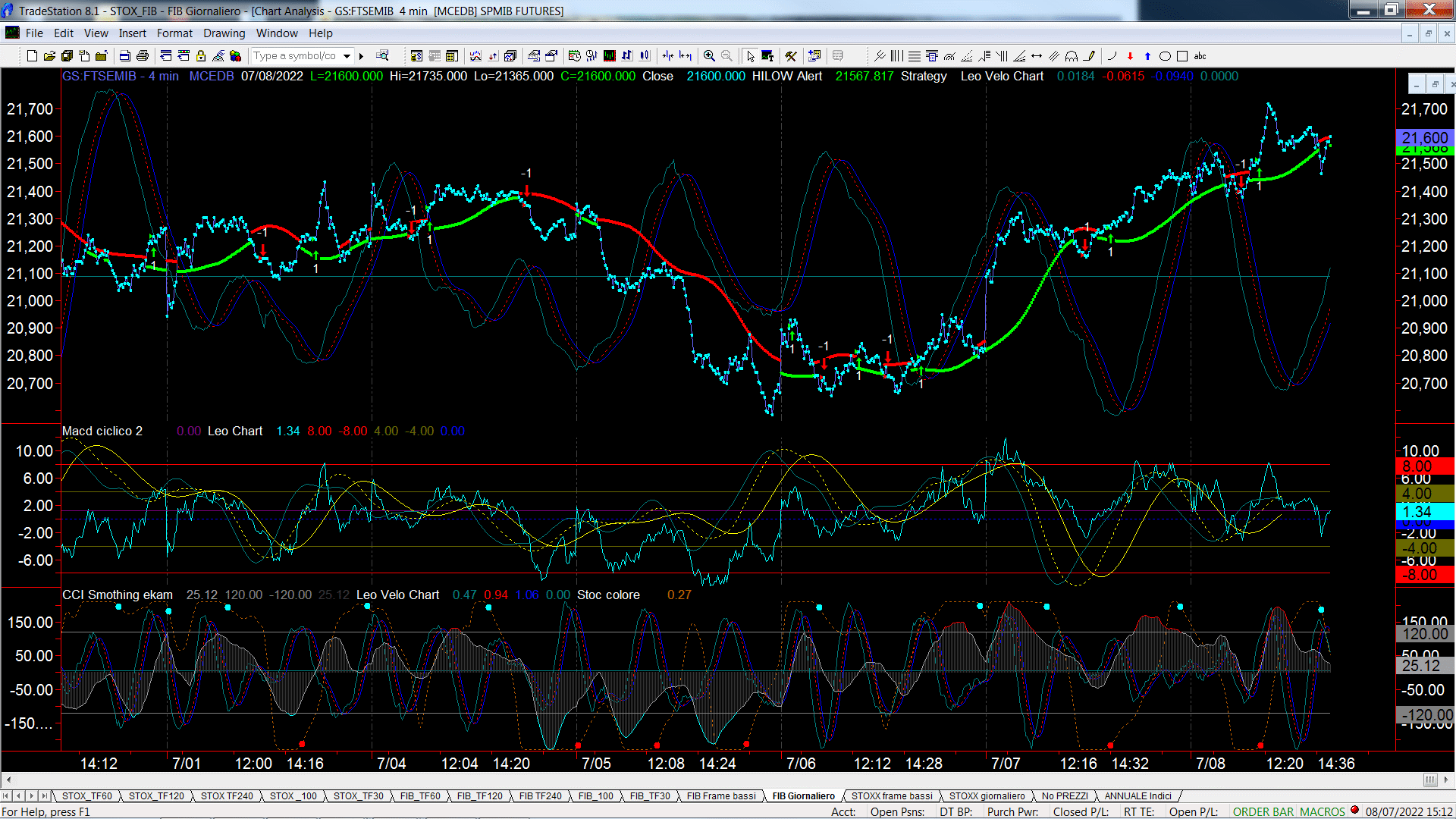Image resolution: width=1456 pixels, height=819 pixels.
Task: Click ORDER BAR in status bar
Action: [x=1263, y=811]
